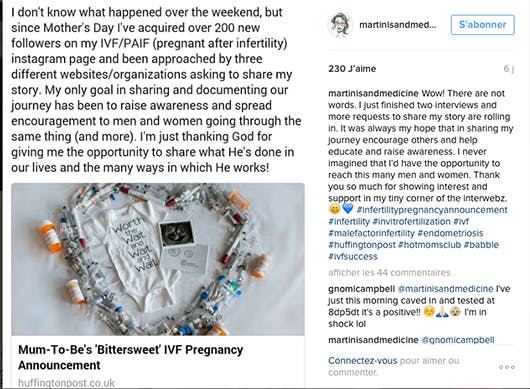Viewport: 530px width, 389px height.
Task: Open the #invitrofertilization hashtag
Action: click(x=411, y=221)
